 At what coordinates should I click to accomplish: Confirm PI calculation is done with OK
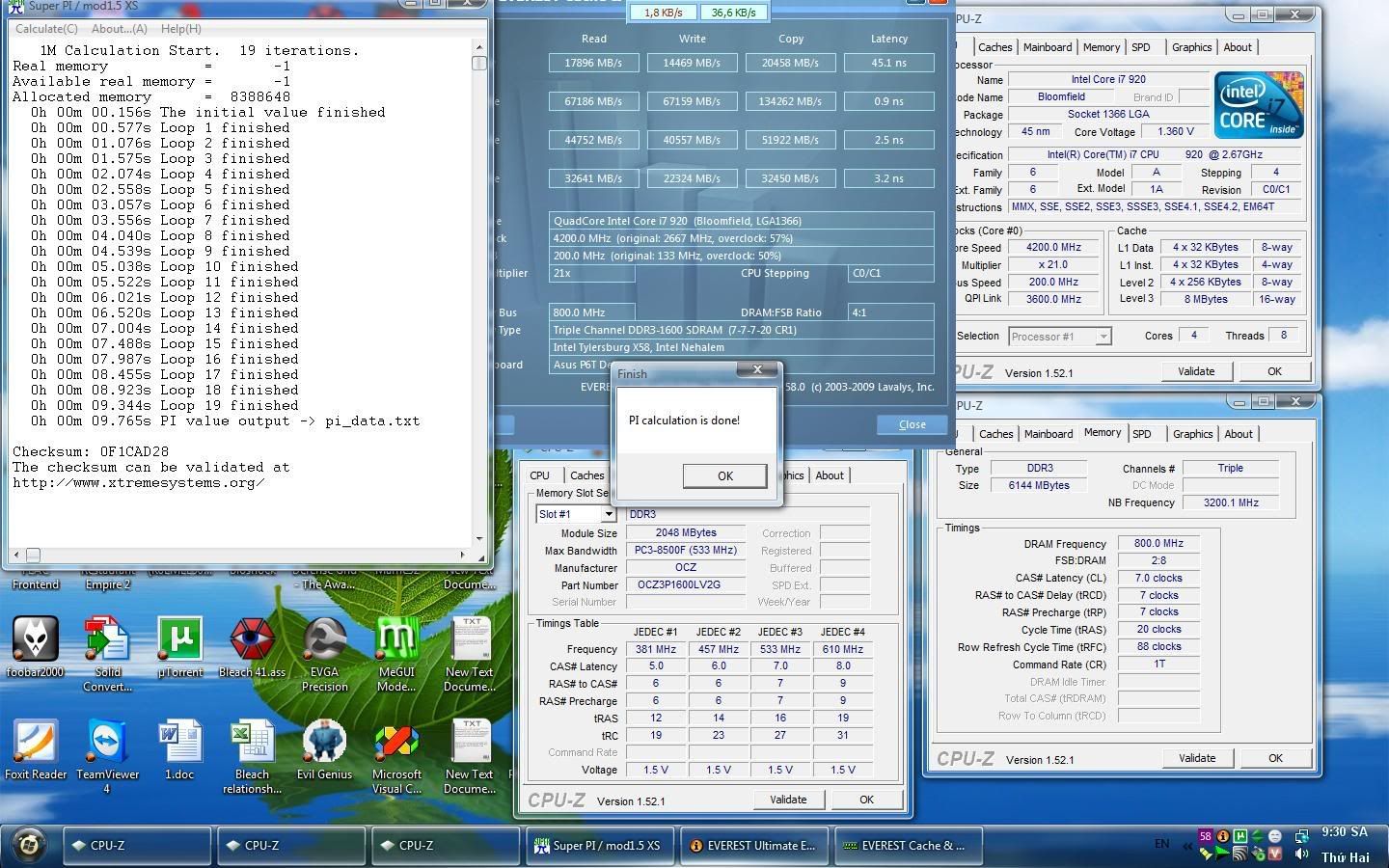click(724, 475)
